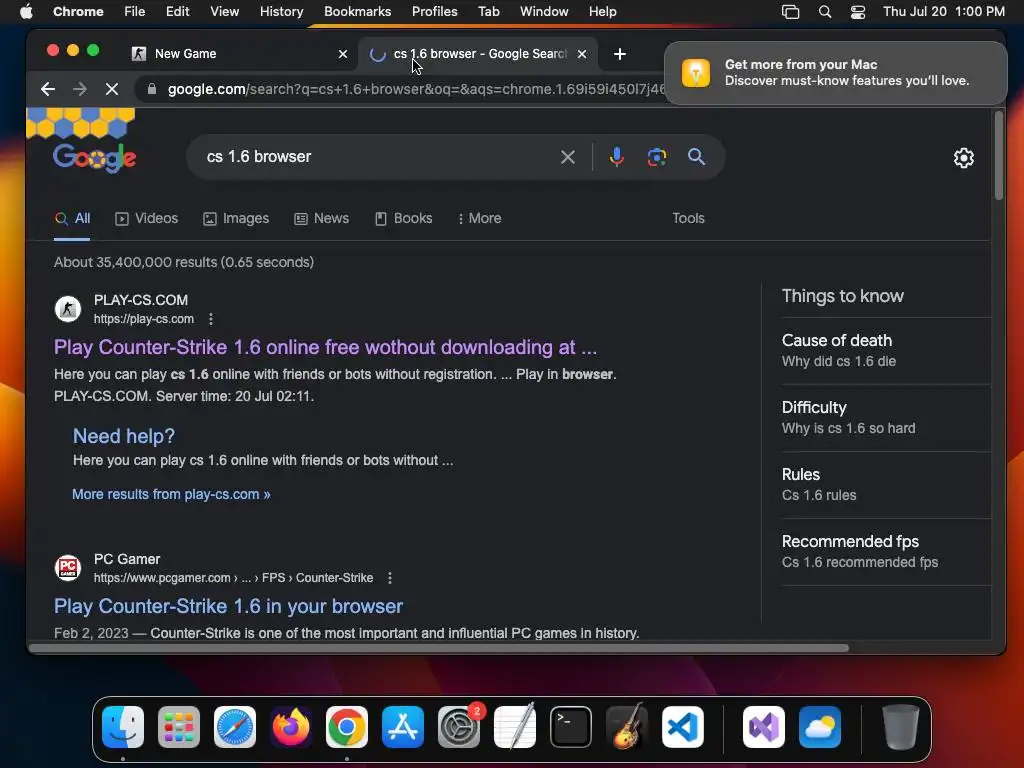Viewport: 1024px width, 768px height.
Task: Click More results from play-cs.com
Action: (171, 494)
